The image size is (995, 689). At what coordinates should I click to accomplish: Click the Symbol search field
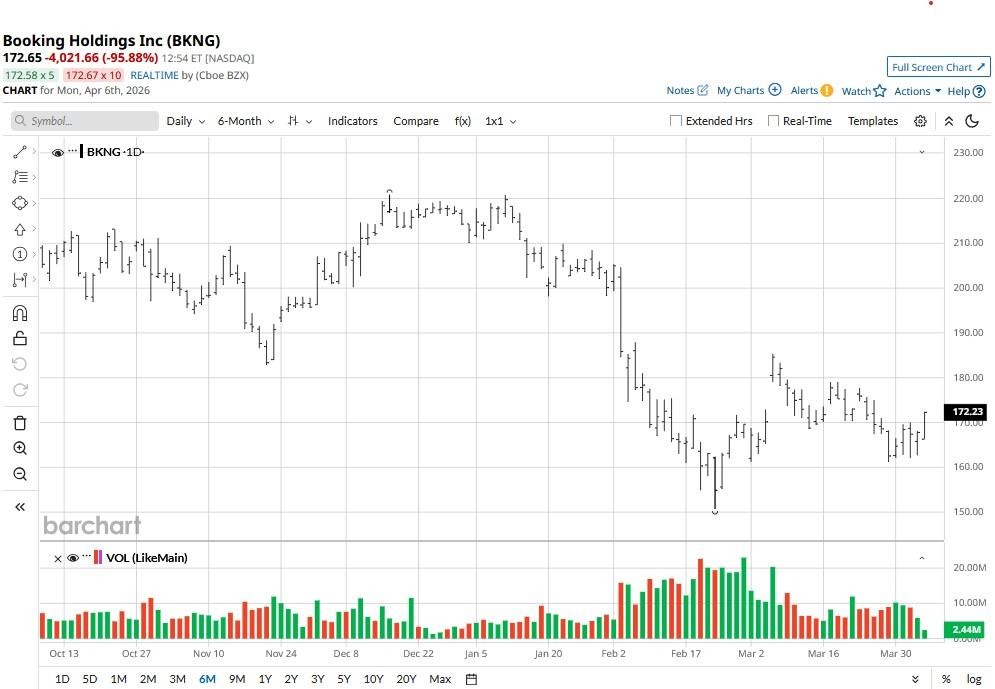[85, 121]
